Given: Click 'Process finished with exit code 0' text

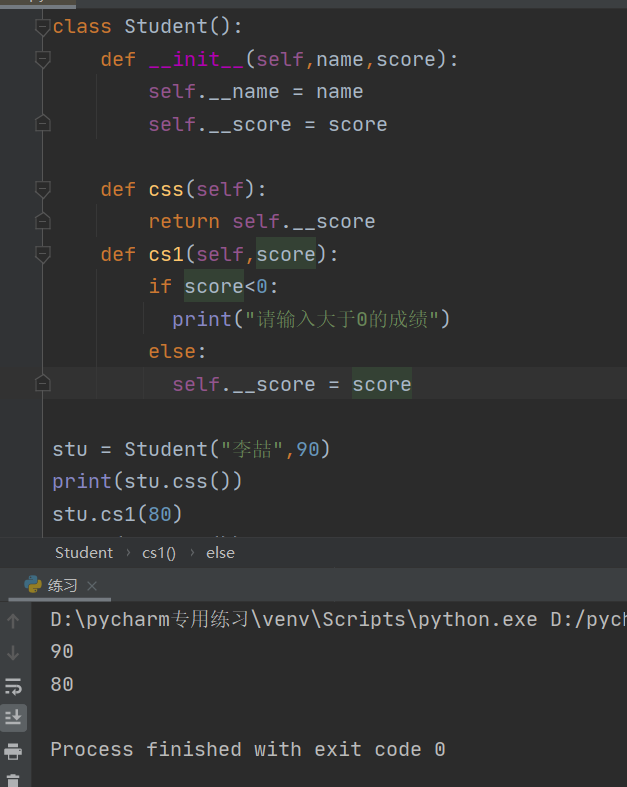Looking at the screenshot, I should coord(247,749).
